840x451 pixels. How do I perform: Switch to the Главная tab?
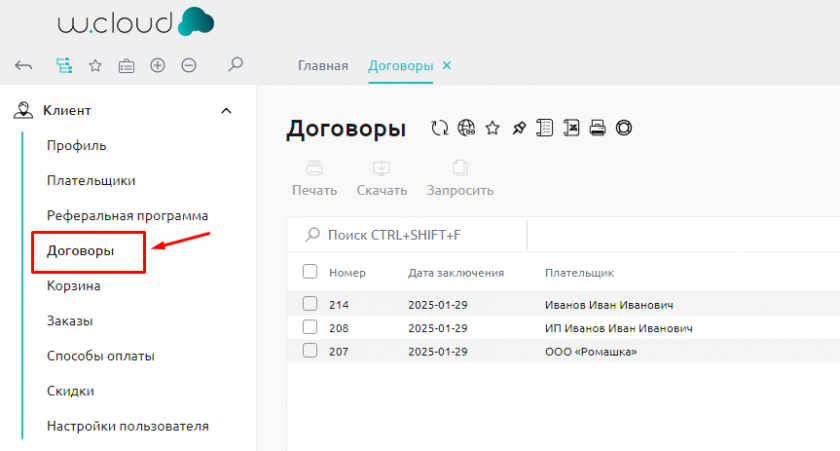[322, 66]
